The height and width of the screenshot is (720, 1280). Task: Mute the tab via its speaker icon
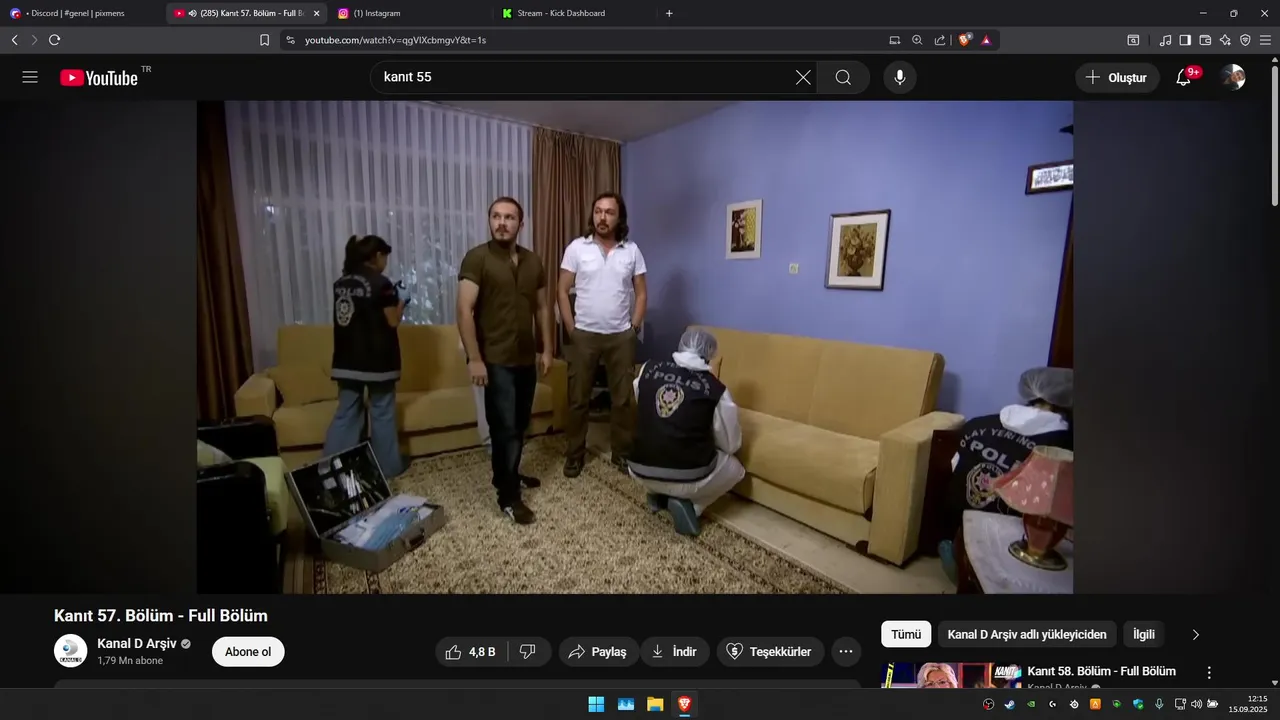tap(192, 13)
